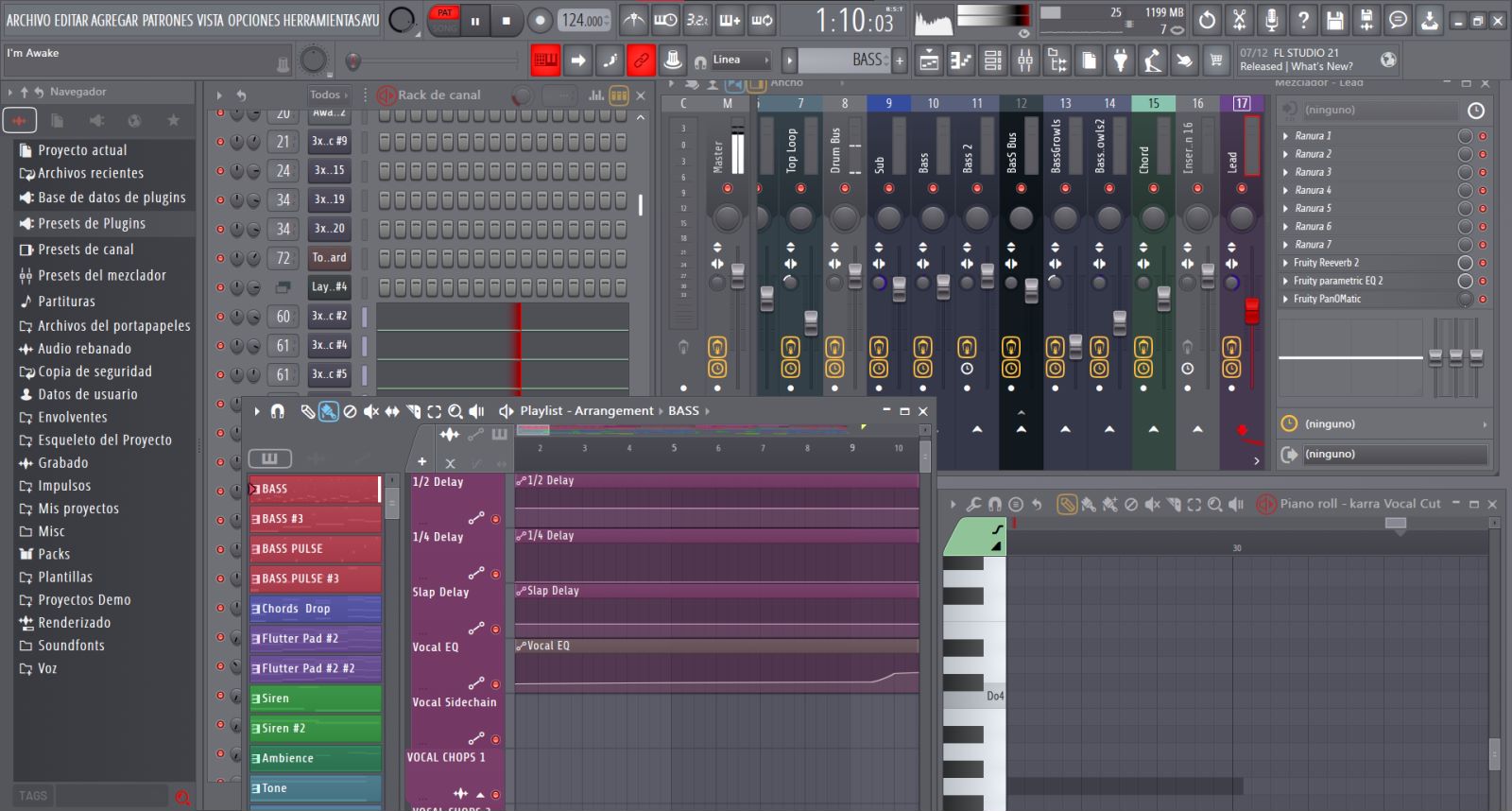Toggle the Playlist magnet snap icon
Screen dimensions: 1512x811
click(278, 411)
